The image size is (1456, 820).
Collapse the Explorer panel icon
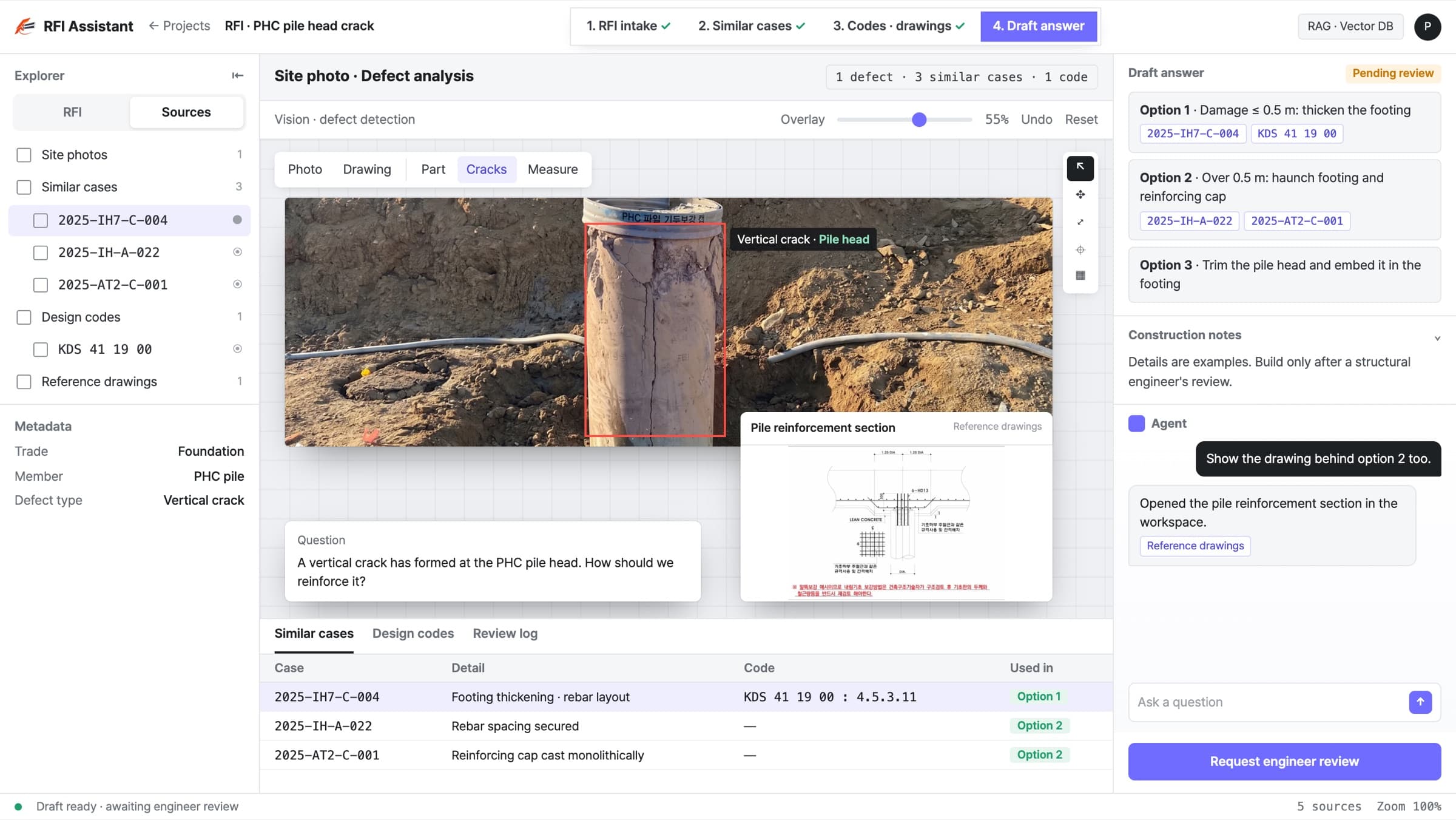(237, 75)
